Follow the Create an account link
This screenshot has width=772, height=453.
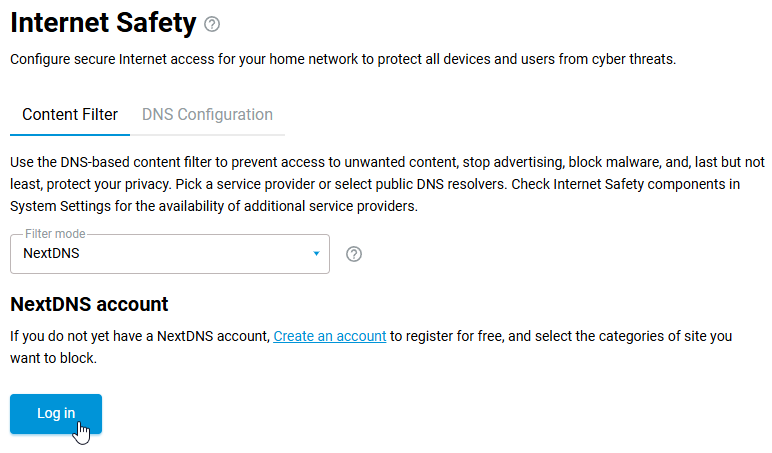click(330, 336)
